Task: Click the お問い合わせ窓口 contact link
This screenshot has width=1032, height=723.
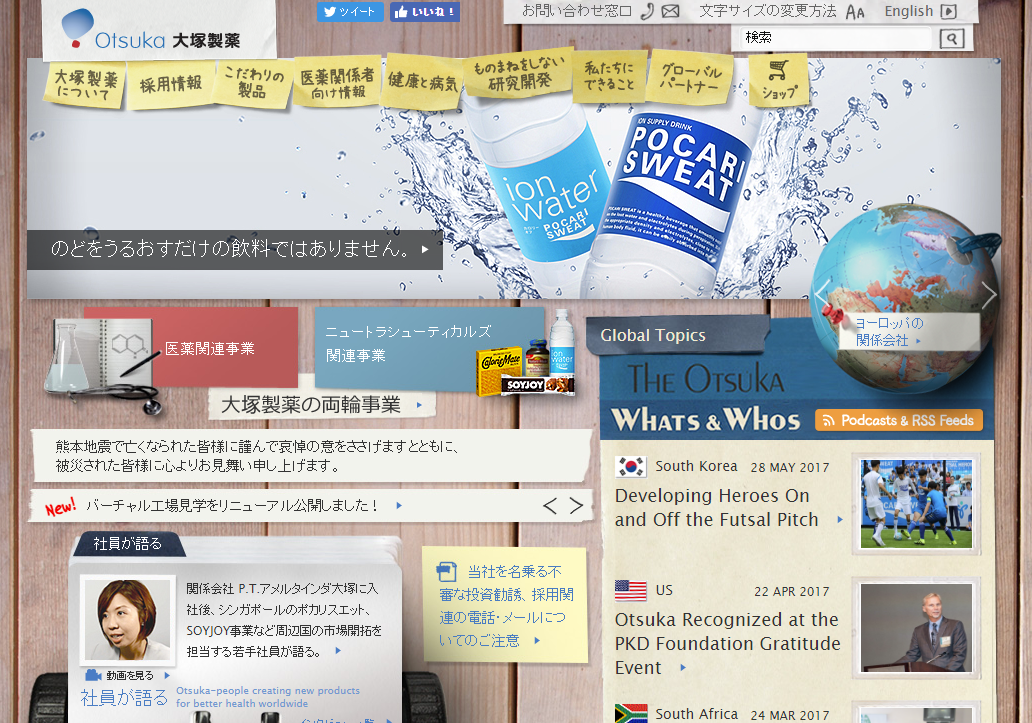Action: (577, 11)
